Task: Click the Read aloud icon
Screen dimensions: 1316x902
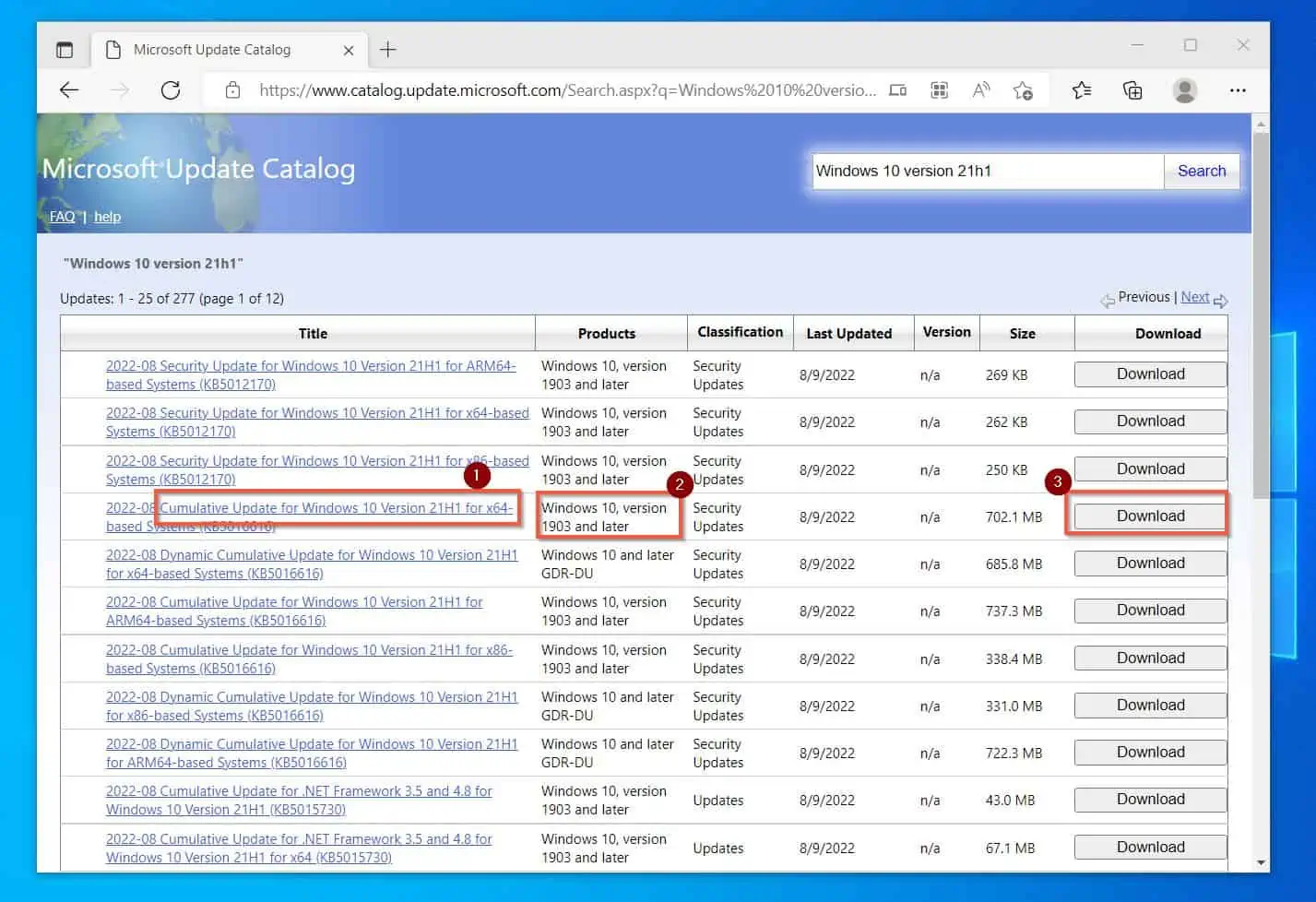Action: [x=981, y=90]
